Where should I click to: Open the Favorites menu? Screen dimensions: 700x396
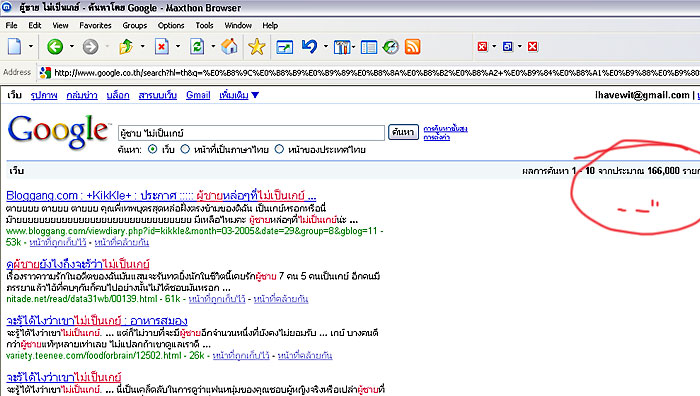(95, 25)
